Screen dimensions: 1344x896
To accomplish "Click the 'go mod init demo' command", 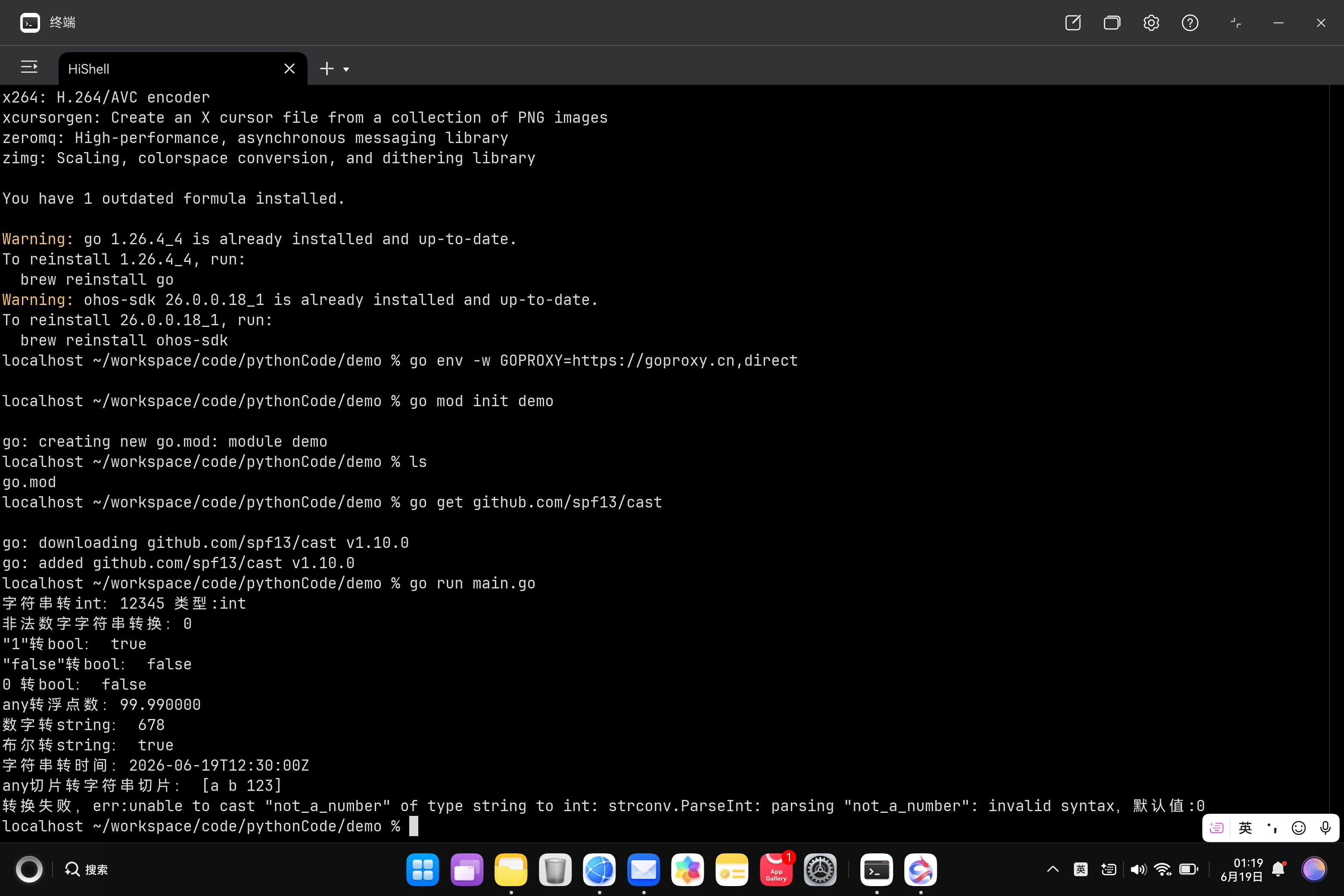I will tap(481, 401).
